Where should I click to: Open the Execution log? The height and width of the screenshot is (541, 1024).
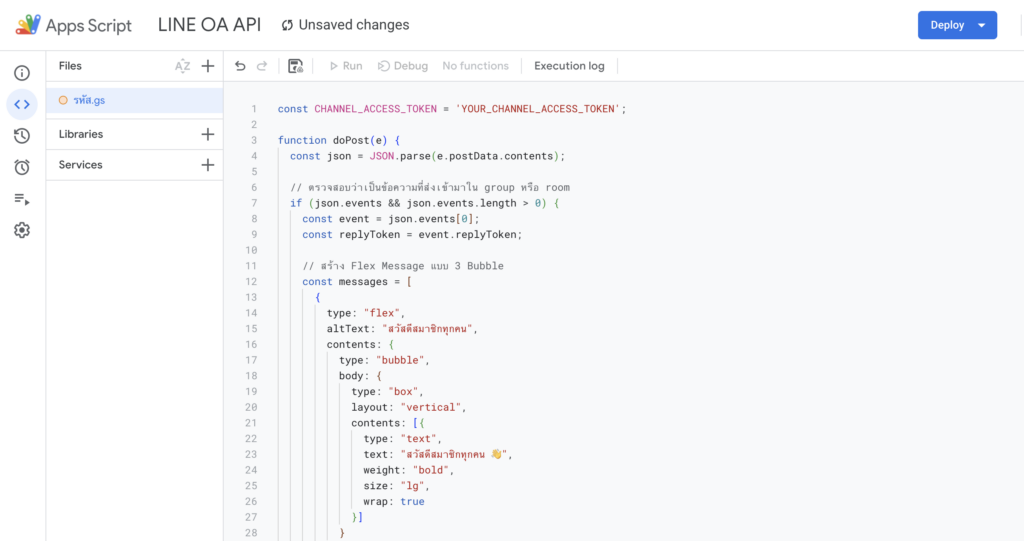(569, 66)
